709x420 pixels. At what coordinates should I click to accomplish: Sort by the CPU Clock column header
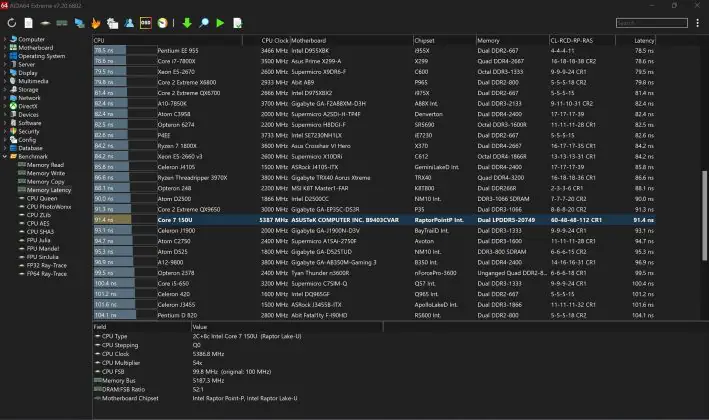point(266,40)
